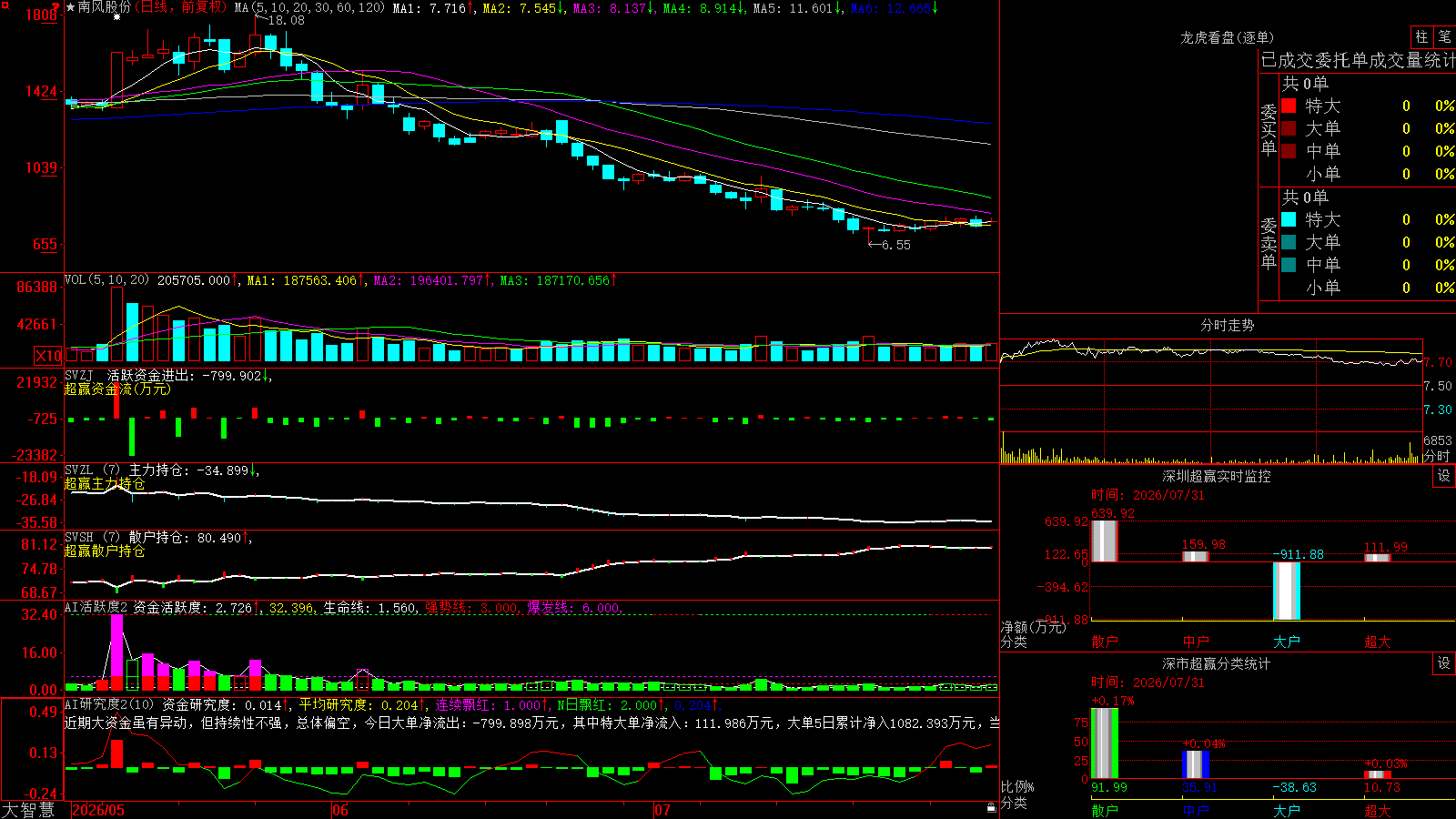The height and width of the screenshot is (819, 1456).
Task: Click the cyan 特大 sell-order color swatch
Action: (x=1289, y=219)
